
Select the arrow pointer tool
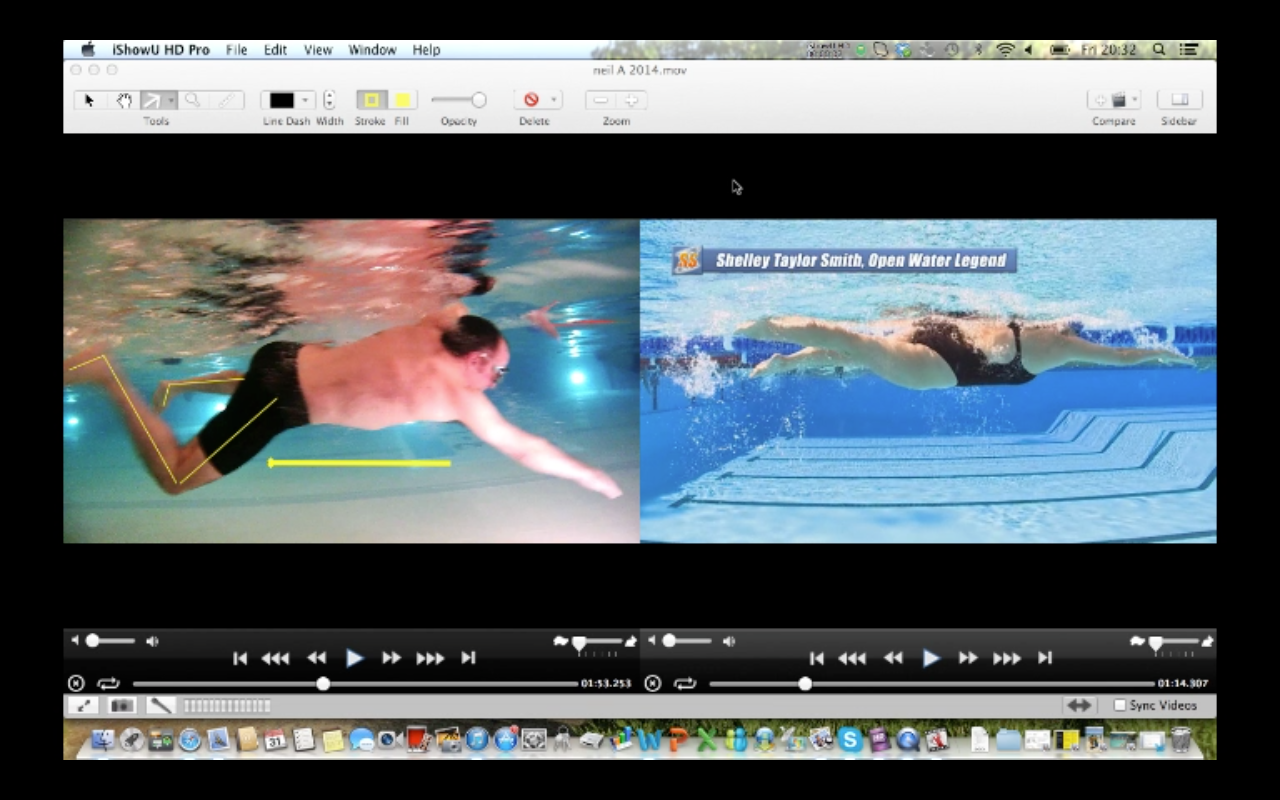point(89,100)
